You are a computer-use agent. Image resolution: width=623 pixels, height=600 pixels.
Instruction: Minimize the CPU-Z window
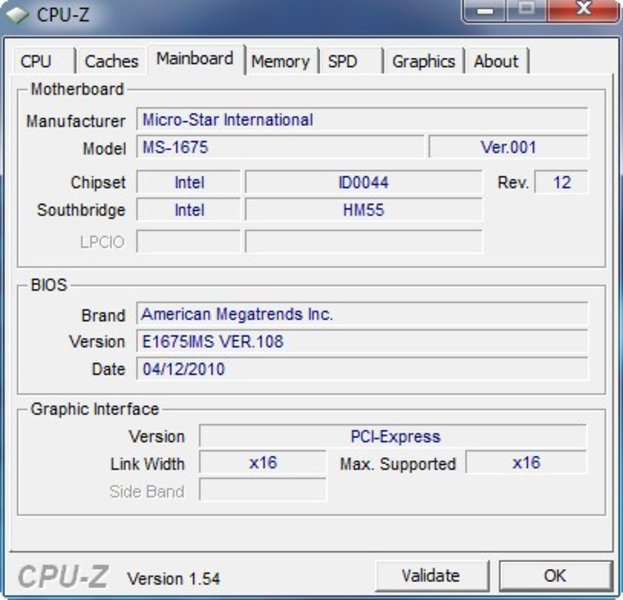485,10
